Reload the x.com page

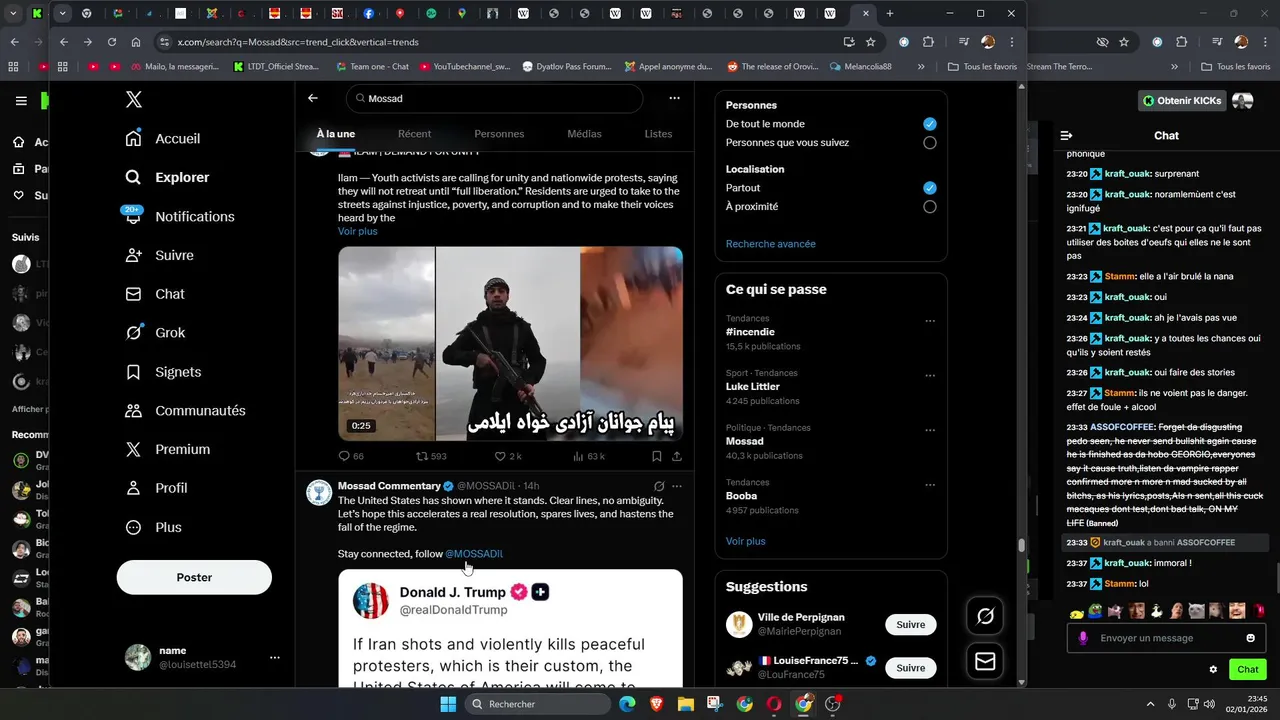(112, 42)
